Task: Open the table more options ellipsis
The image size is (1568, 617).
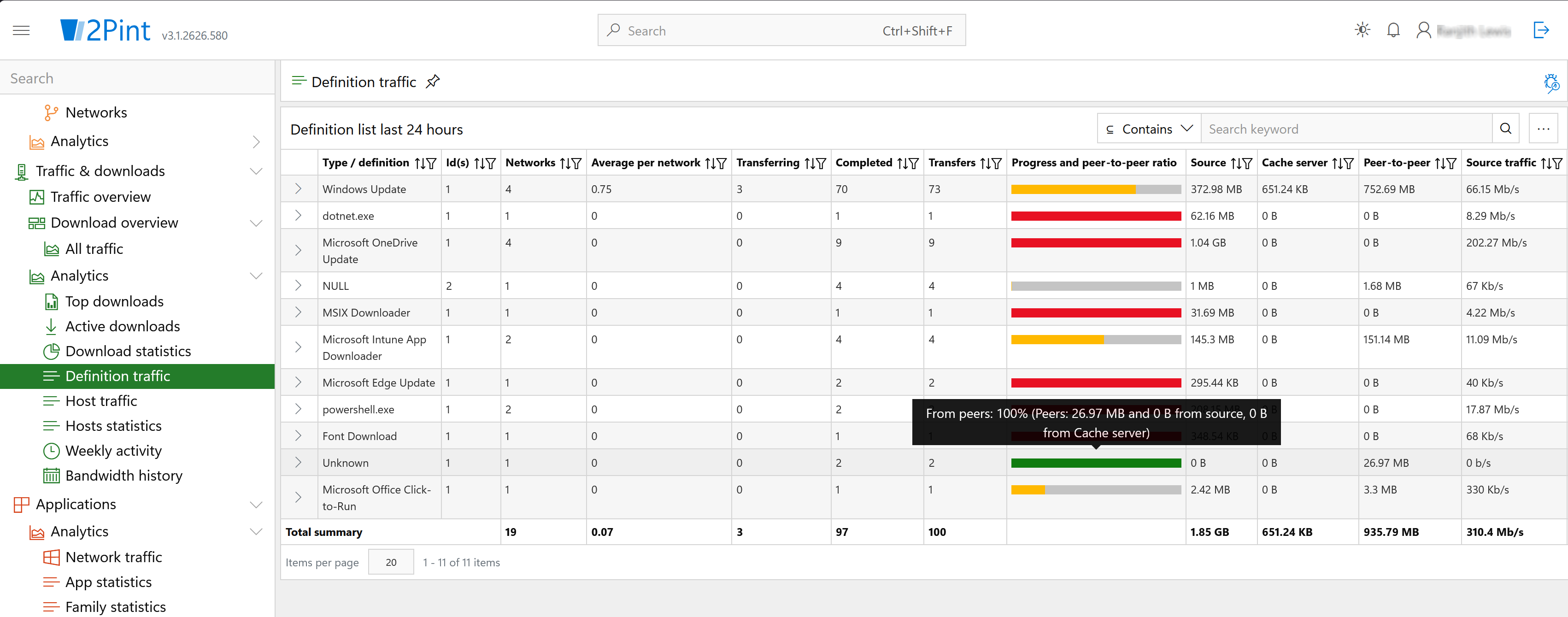Action: [x=1543, y=129]
